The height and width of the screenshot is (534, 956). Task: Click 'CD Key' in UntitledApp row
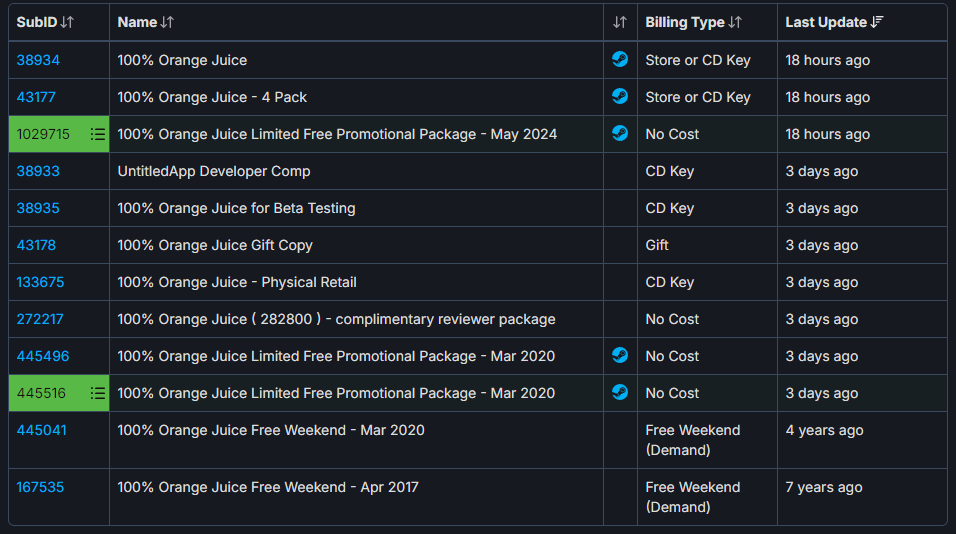(669, 171)
